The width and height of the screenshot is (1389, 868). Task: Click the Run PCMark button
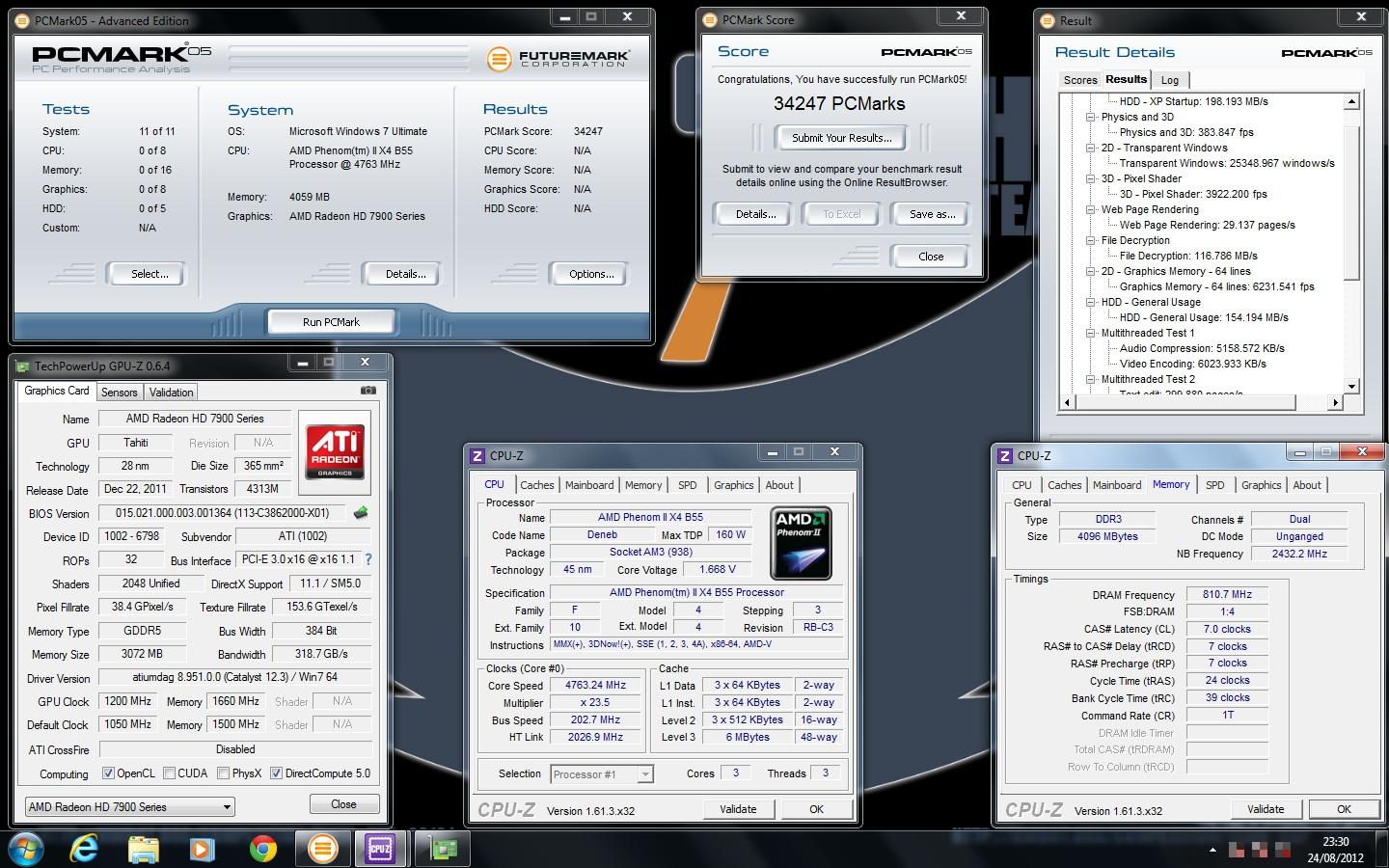[x=331, y=322]
